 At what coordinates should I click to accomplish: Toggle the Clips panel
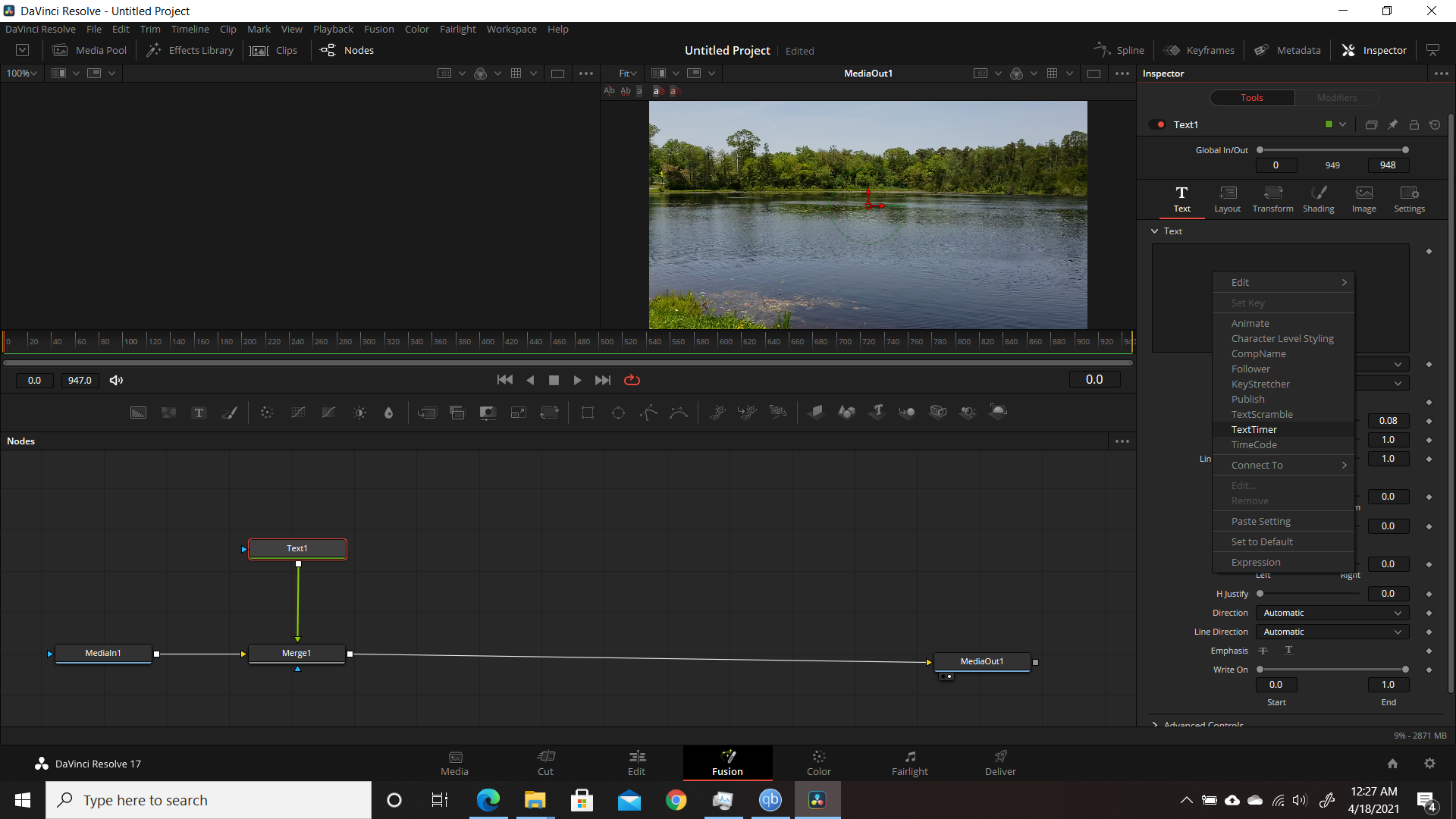[274, 50]
